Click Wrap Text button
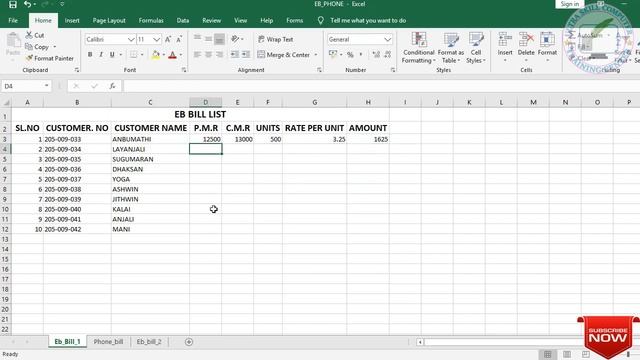Screen dimensions: 640x360 (x=276, y=39)
